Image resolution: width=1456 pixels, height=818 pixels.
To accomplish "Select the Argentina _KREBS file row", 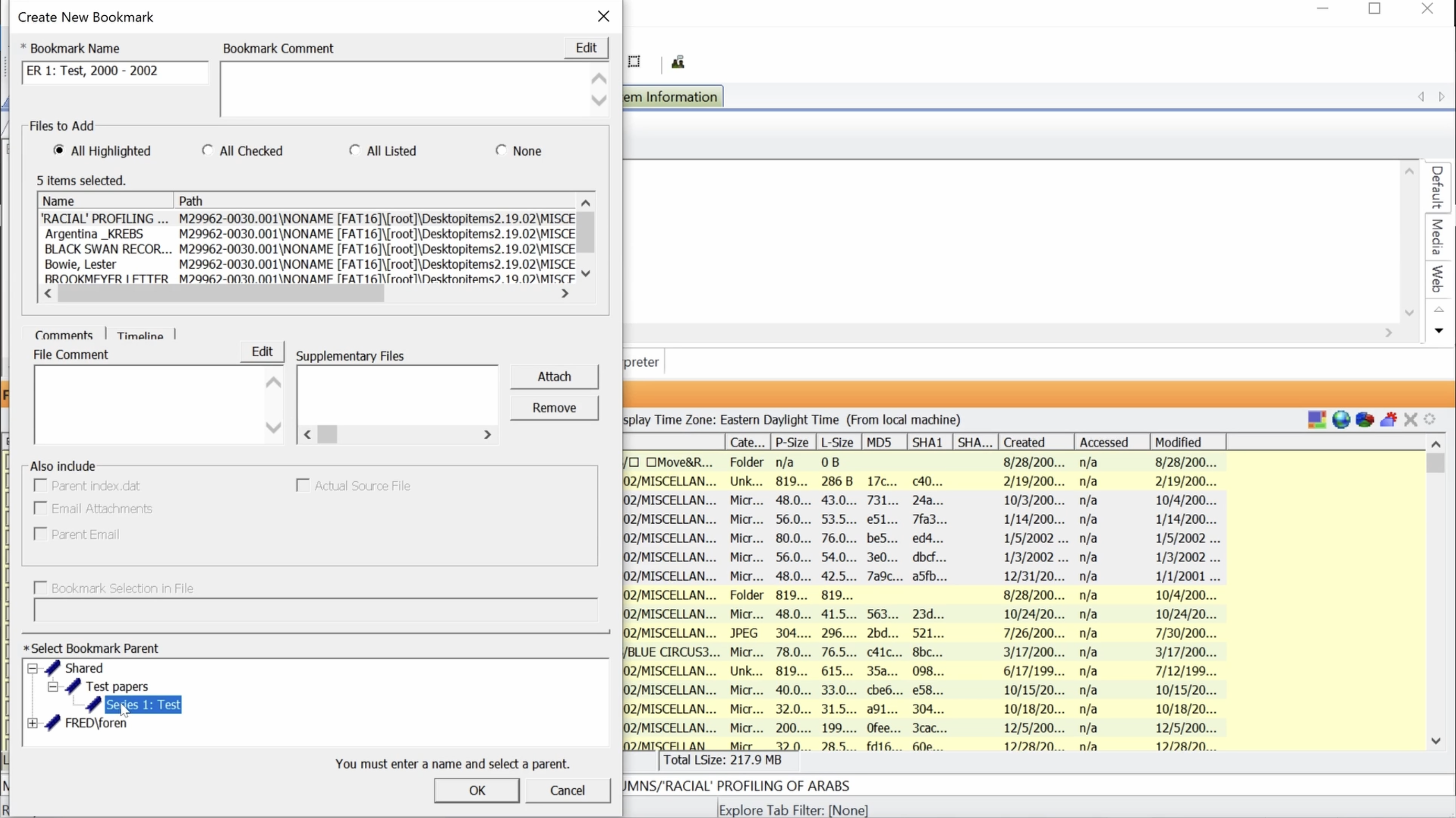I will click(x=308, y=234).
